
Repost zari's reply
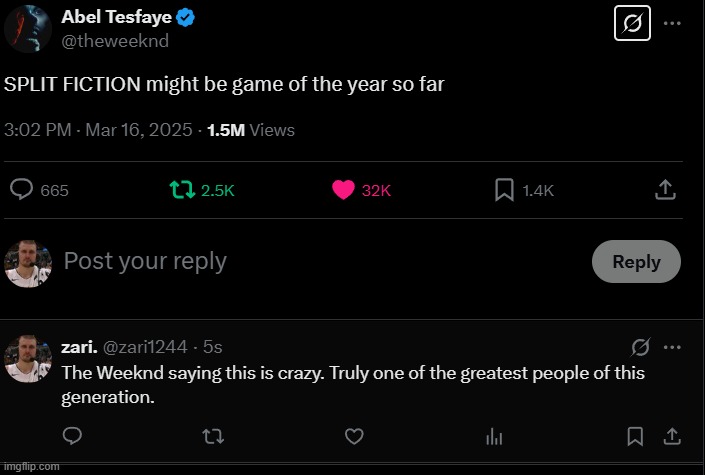click(x=213, y=436)
